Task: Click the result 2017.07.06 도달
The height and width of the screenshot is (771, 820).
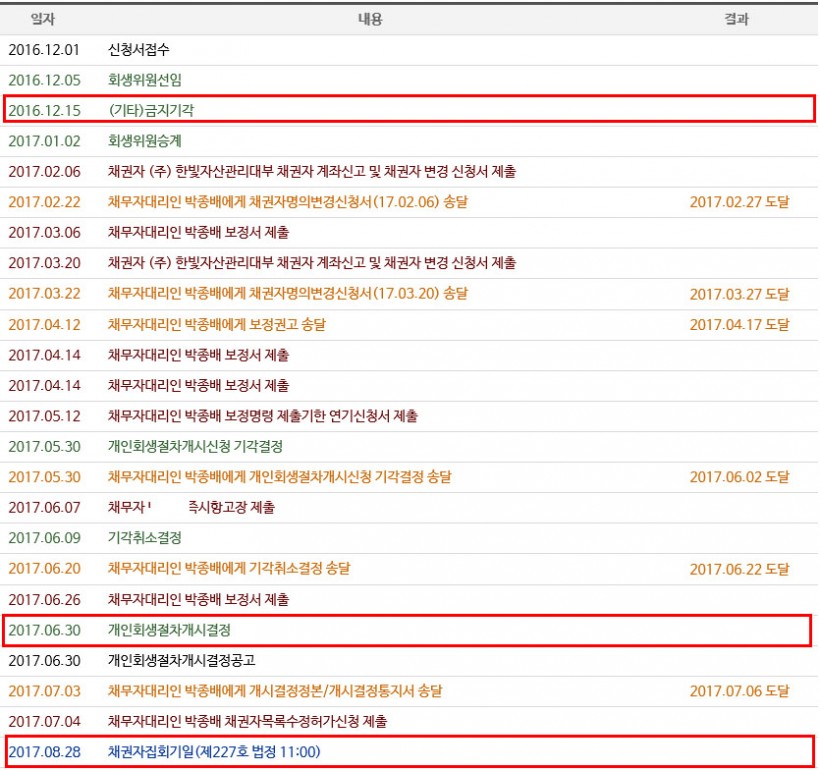Action: [x=739, y=691]
